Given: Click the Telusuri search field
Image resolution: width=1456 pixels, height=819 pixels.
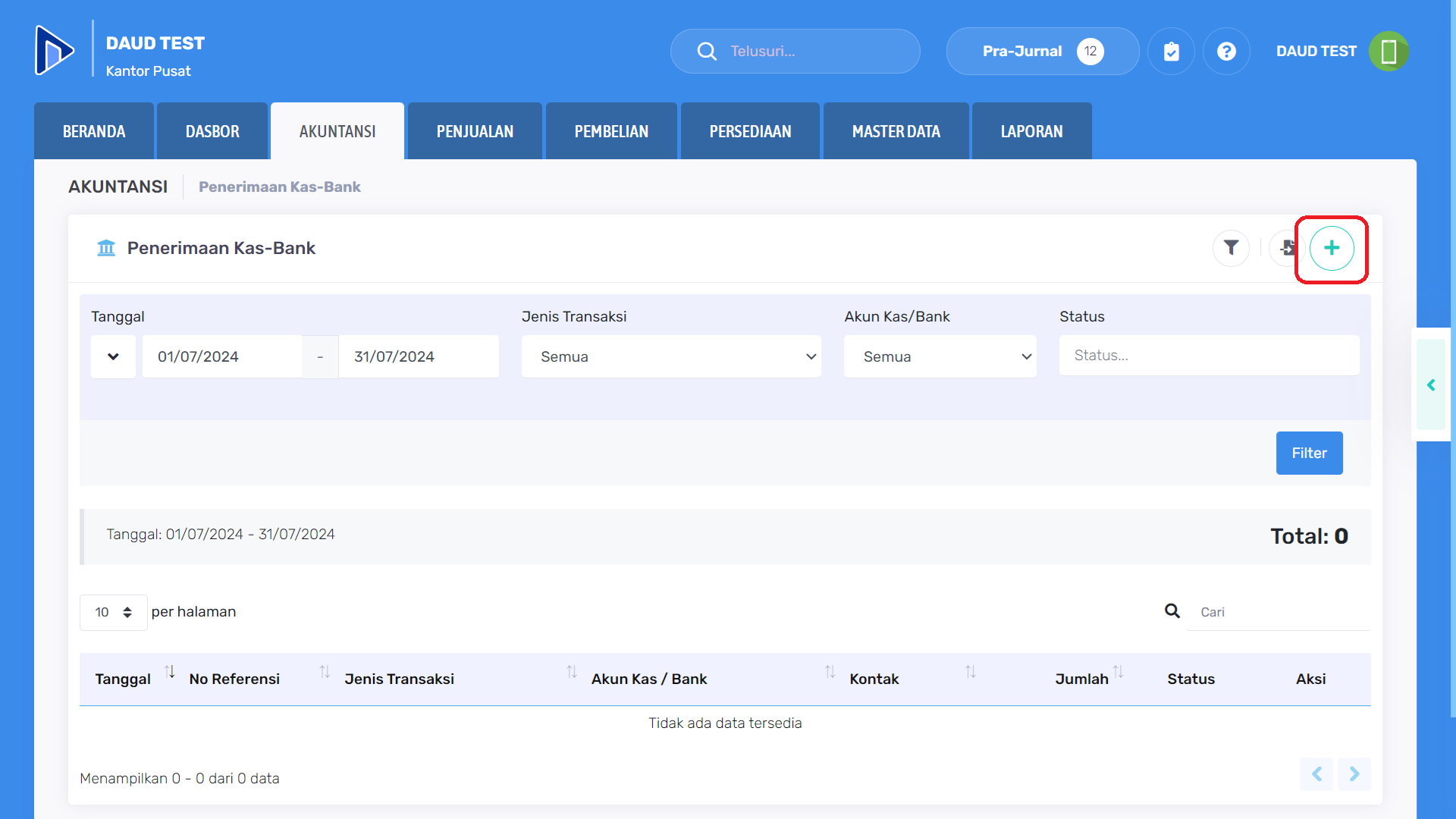Looking at the screenshot, I should (795, 52).
